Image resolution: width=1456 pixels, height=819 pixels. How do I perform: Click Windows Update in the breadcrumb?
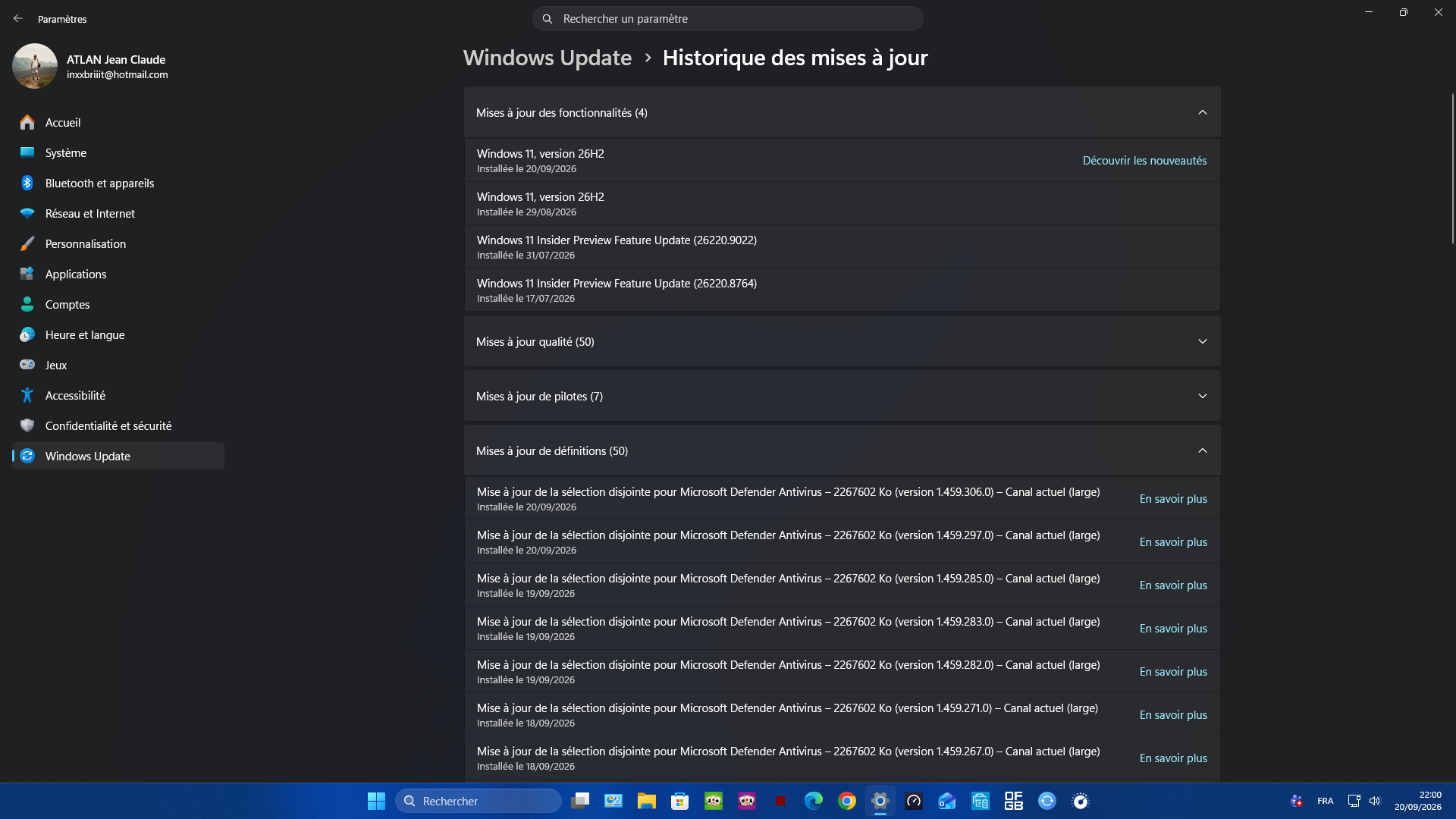[x=547, y=58]
